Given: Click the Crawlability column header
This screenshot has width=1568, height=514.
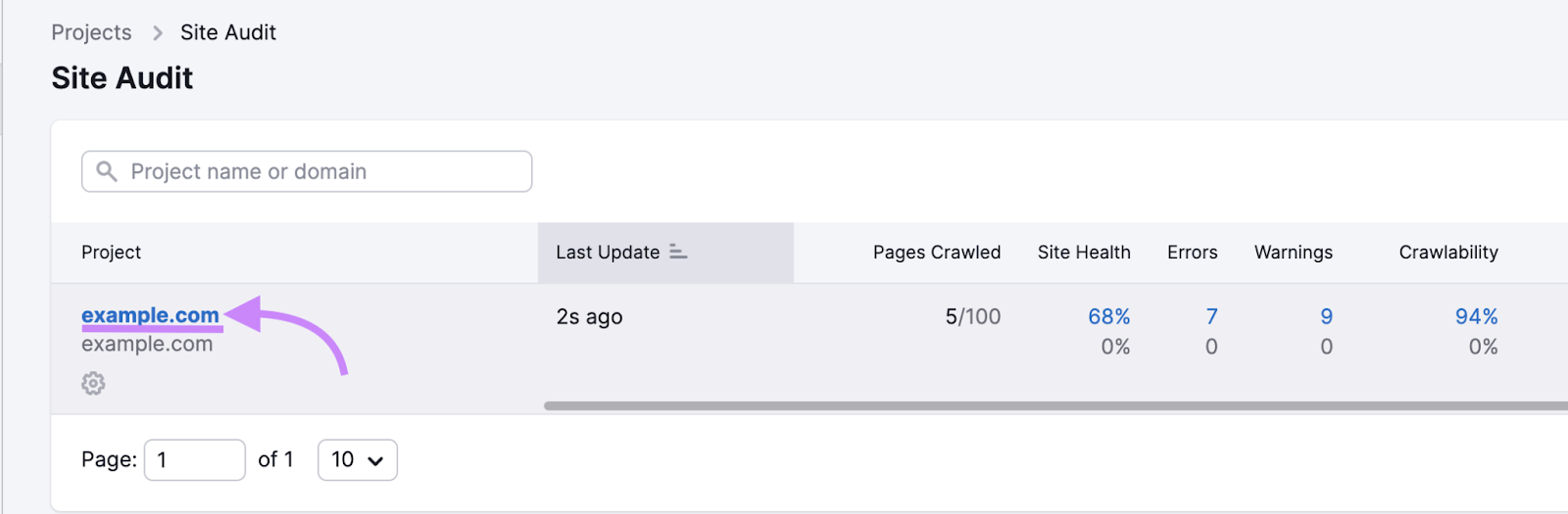Looking at the screenshot, I should (1447, 252).
